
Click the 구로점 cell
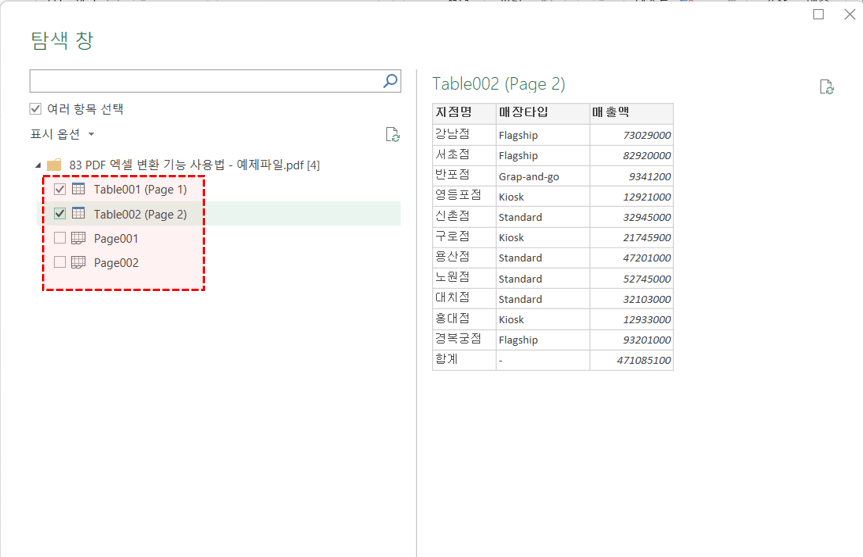click(464, 237)
